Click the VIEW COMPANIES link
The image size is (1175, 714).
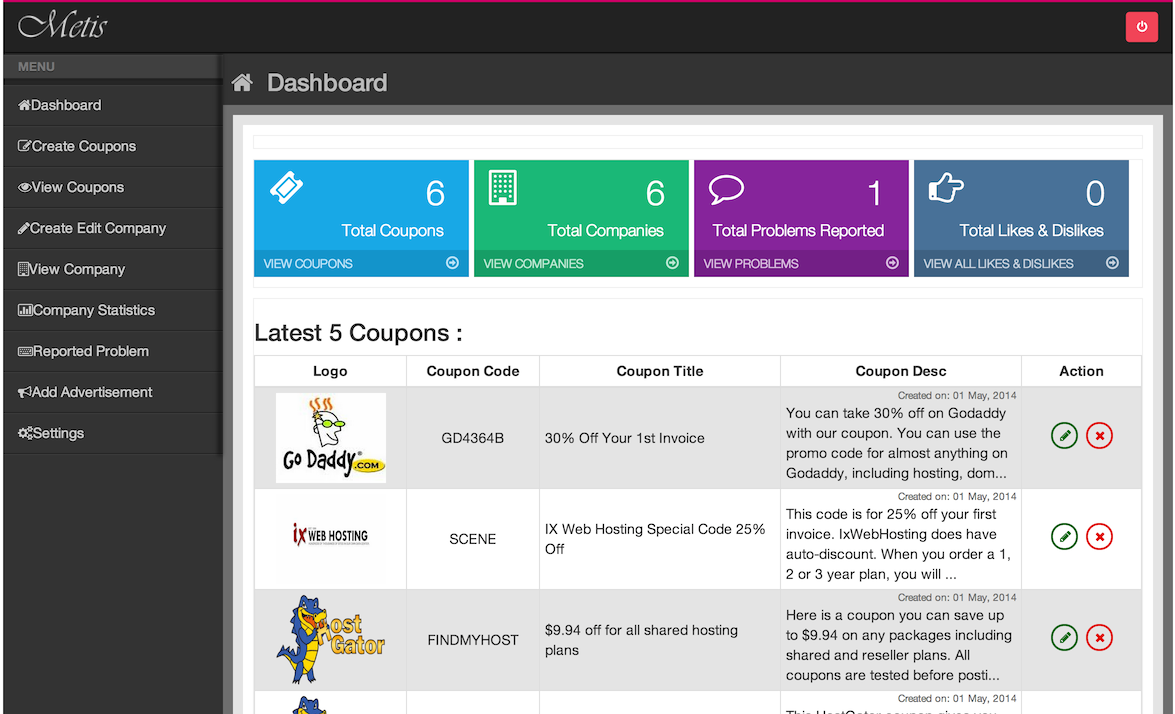click(x=533, y=264)
